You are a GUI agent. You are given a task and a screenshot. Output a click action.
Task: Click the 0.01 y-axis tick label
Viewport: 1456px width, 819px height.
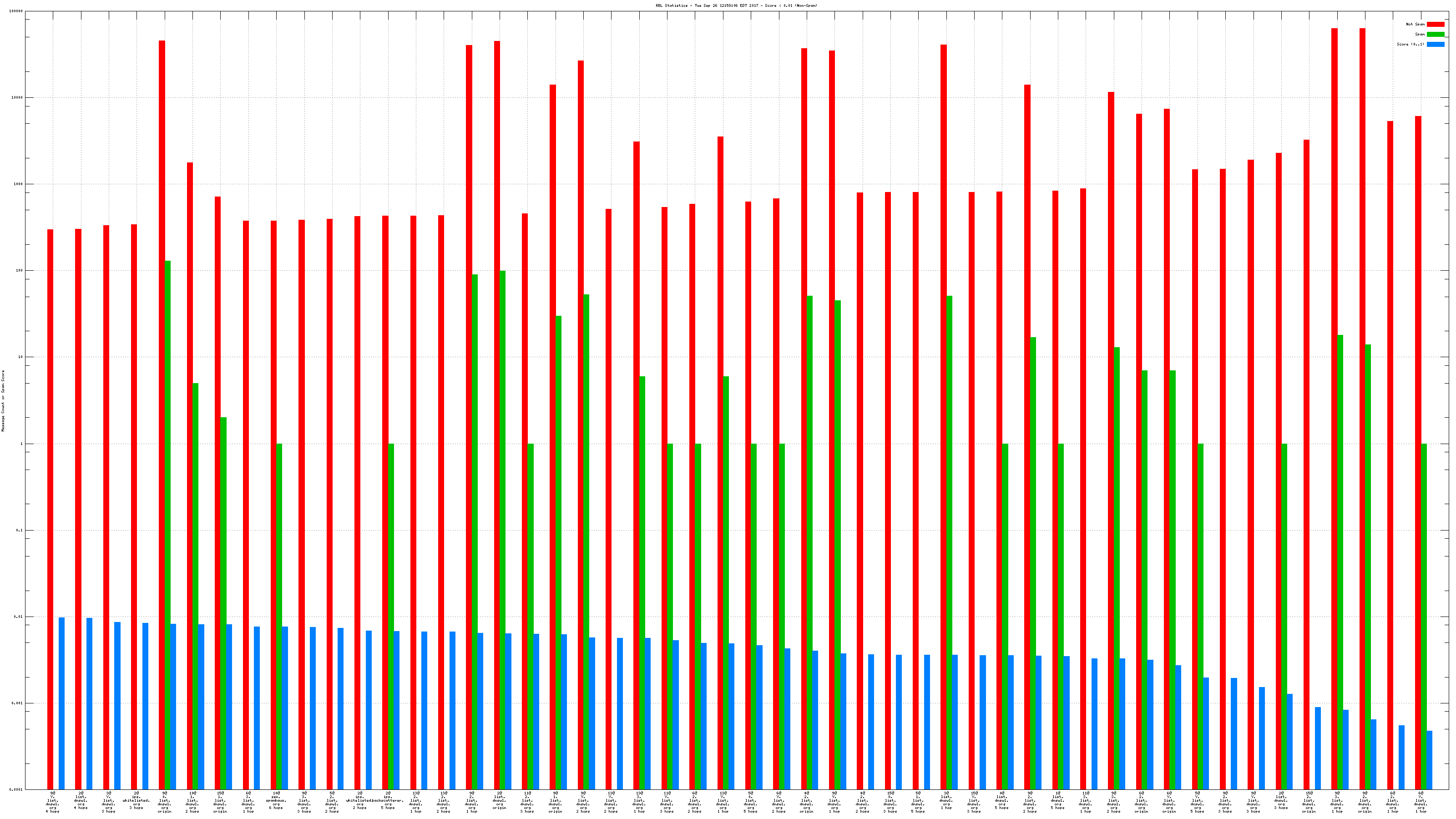click(18, 617)
